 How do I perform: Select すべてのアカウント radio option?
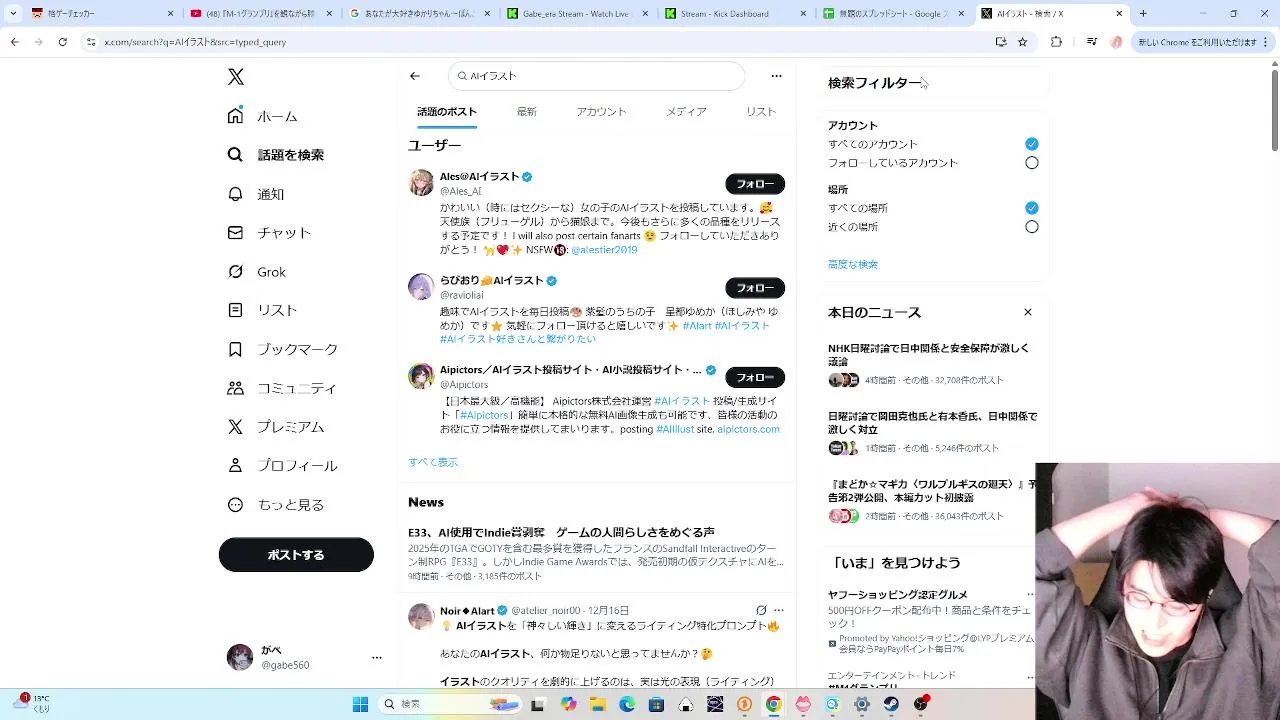(x=1032, y=144)
